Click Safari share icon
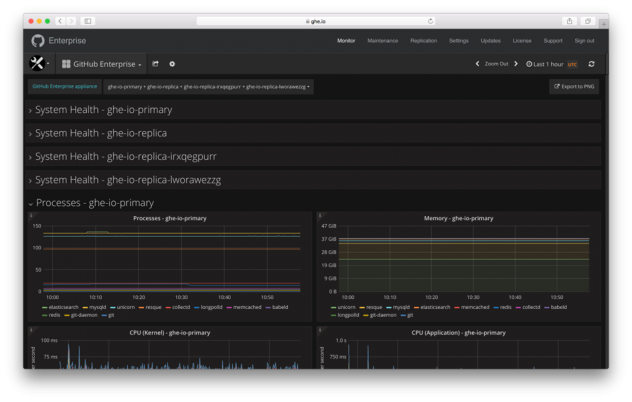The height and width of the screenshot is (402, 632). pos(570,21)
